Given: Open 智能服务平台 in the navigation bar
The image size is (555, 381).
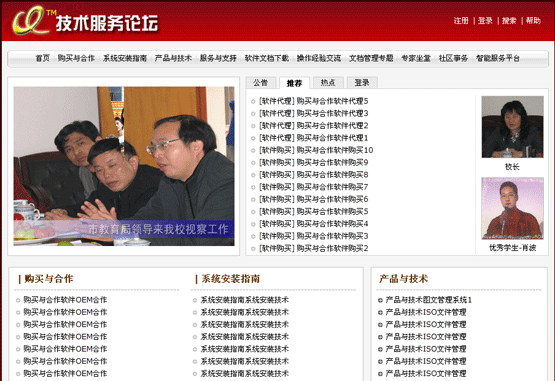Looking at the screenshot, I should [x=498, y=58].
